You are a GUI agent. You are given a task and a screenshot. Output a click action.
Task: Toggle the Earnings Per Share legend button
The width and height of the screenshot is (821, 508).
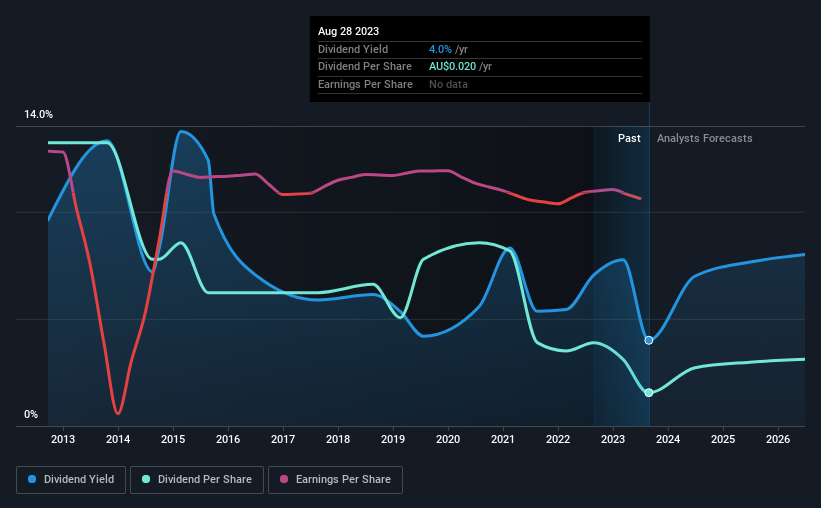(335, 480)
